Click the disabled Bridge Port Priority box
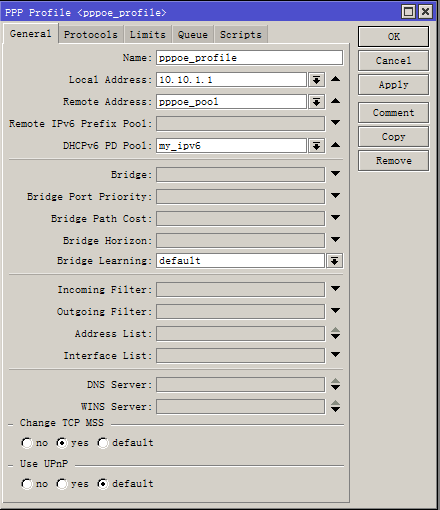 [240, 197]
